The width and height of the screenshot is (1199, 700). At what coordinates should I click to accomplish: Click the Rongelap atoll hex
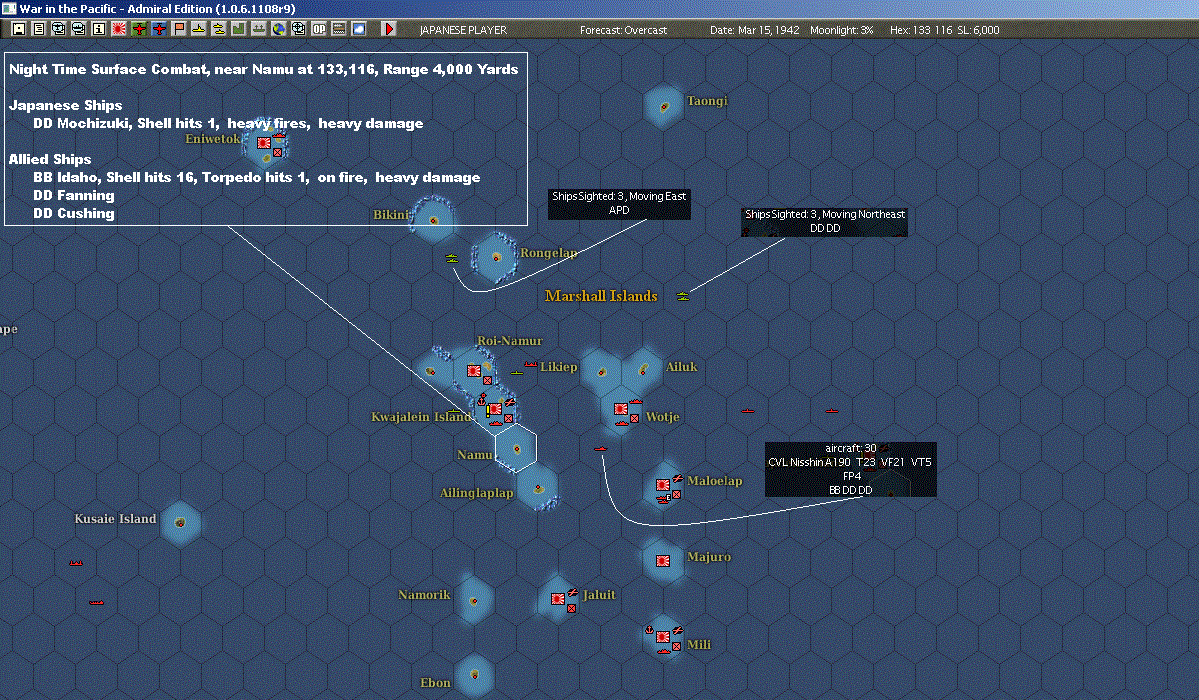click(496, 257)
